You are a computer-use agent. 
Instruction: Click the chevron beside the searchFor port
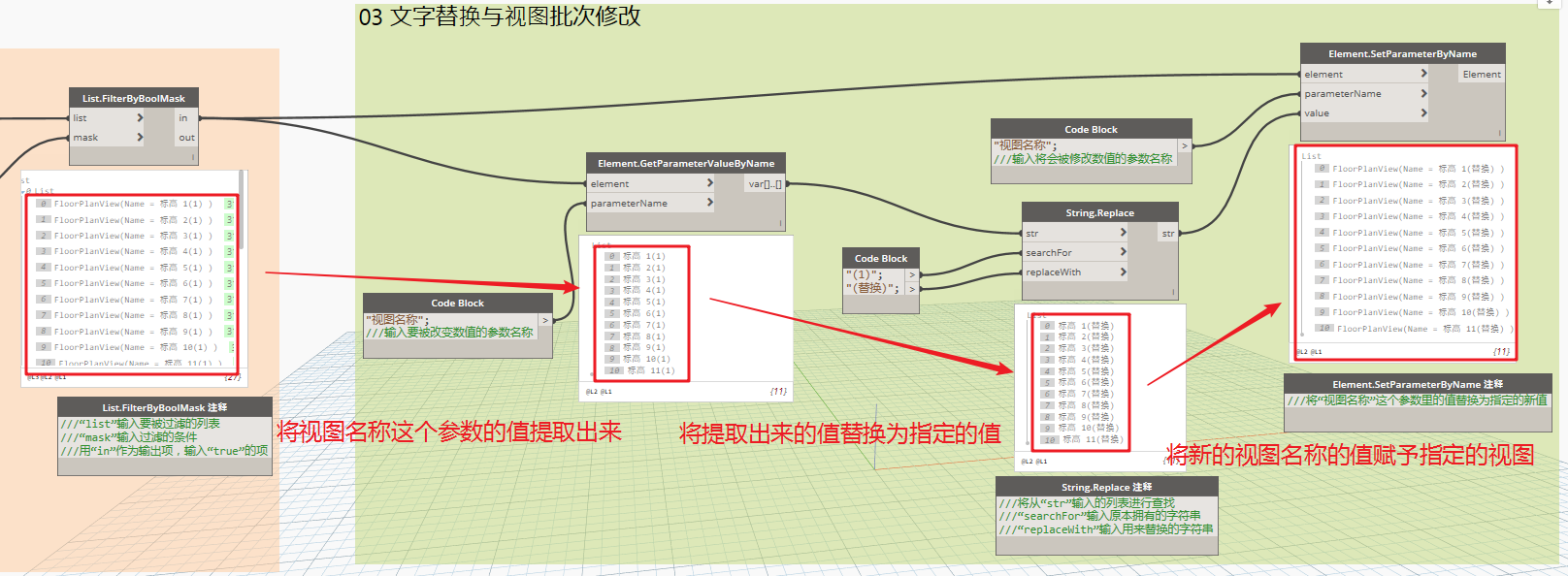1123,252
